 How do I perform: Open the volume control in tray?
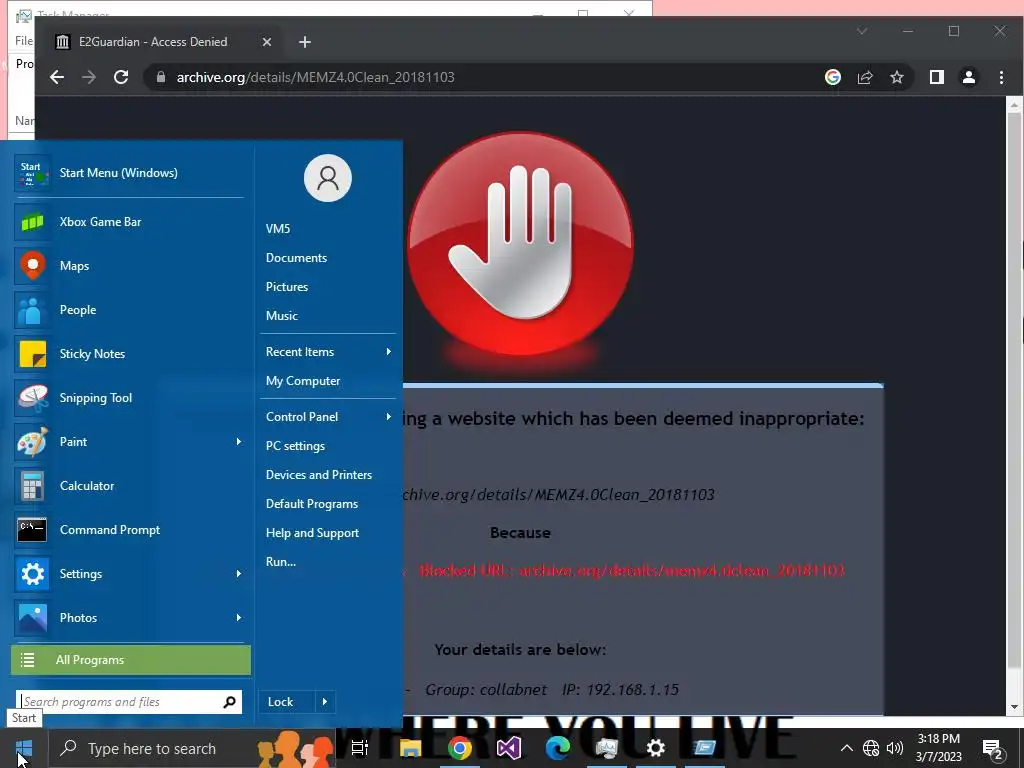(x=895, y=748)
